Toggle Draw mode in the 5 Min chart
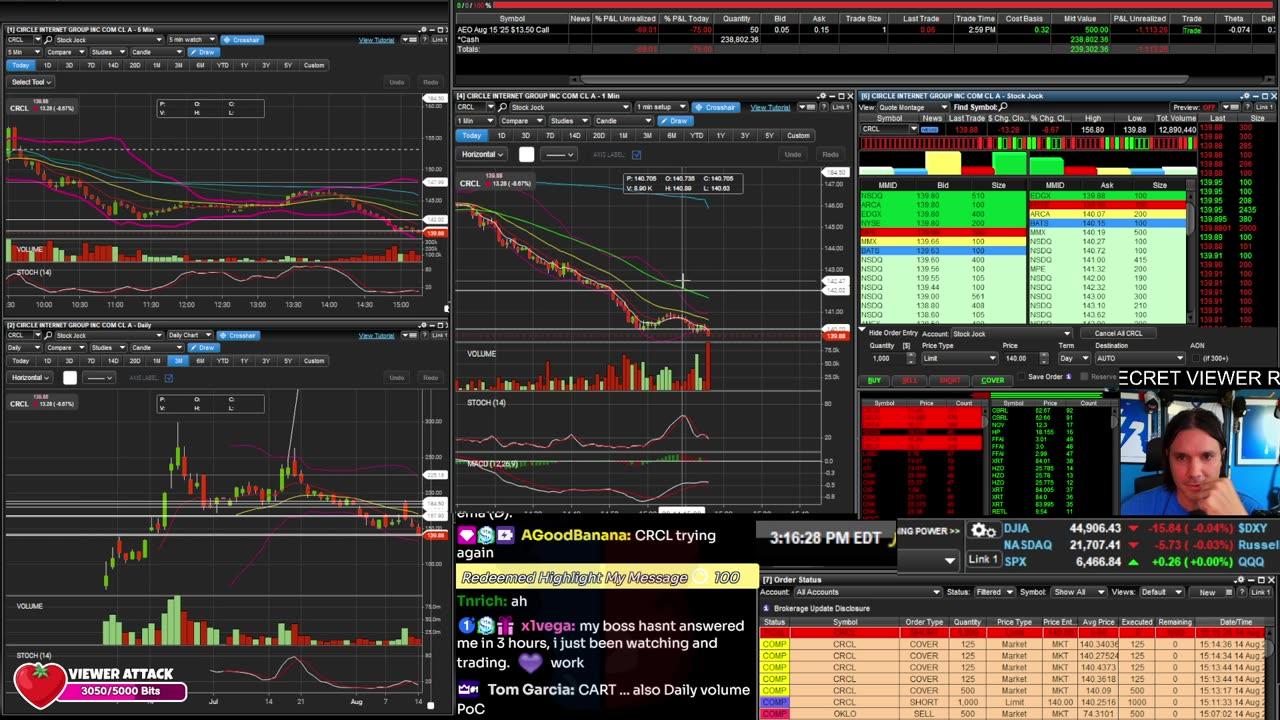The height and width of the screenshot is (720, 1280). (204, 52)
